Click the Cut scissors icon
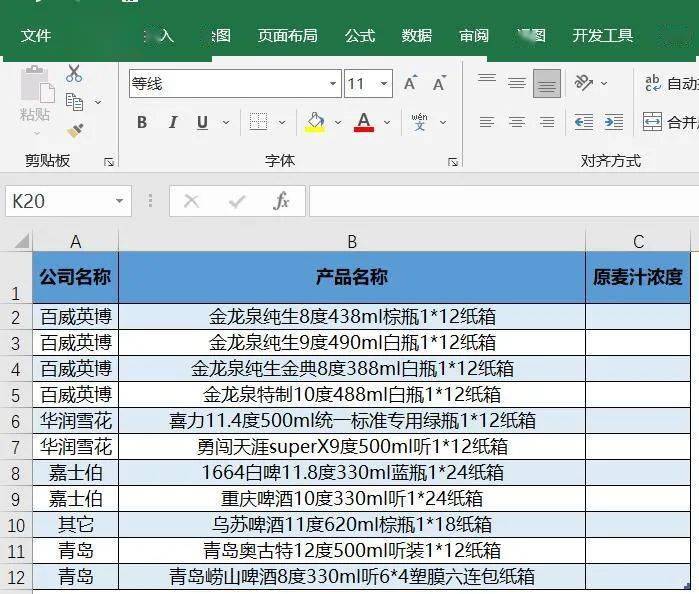 pos(74,74)
